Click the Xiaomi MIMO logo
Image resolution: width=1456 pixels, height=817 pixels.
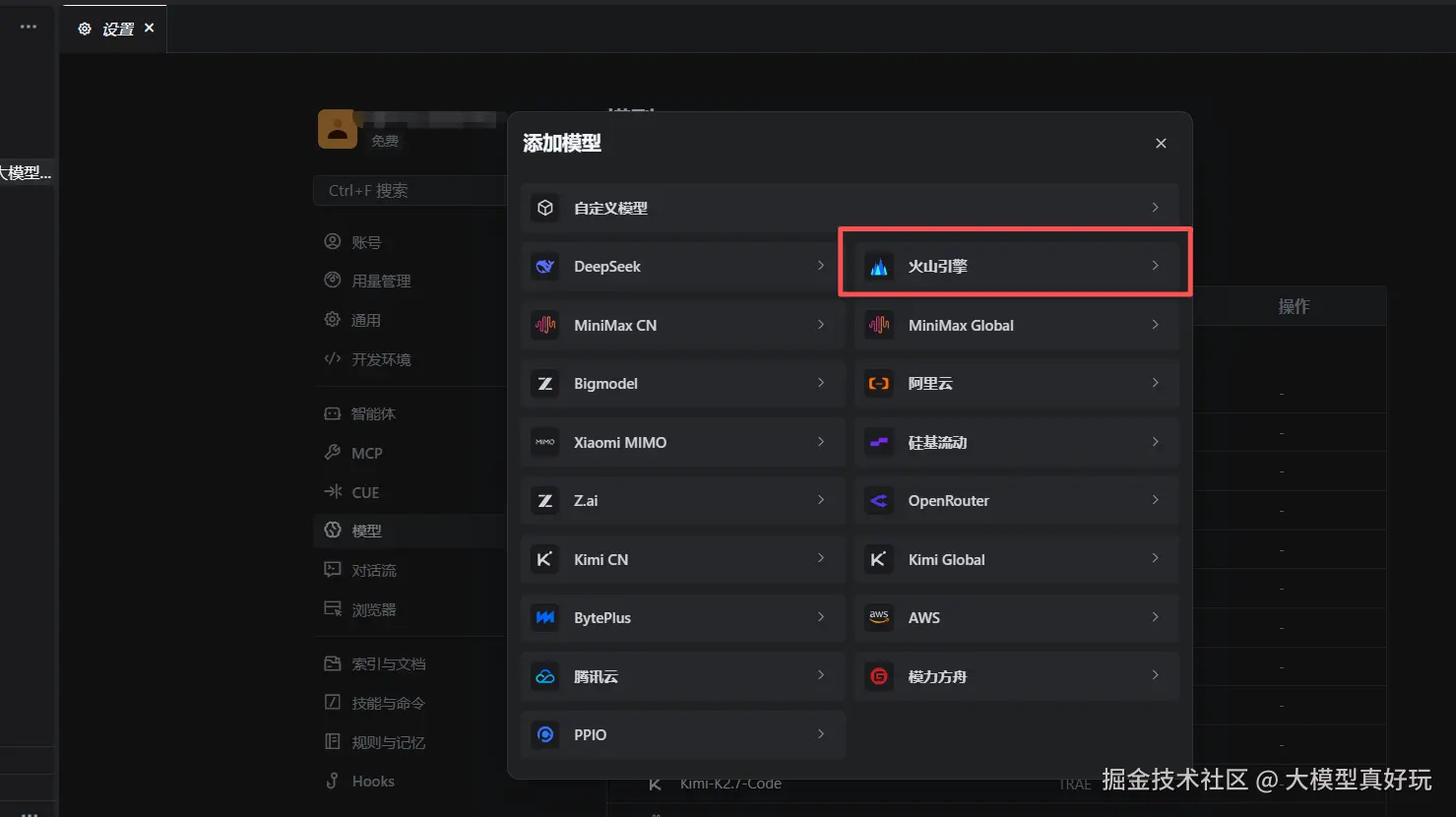click(x=545, y=442)
